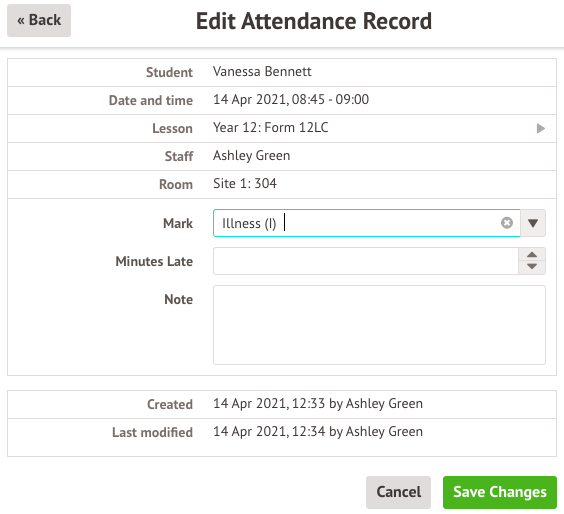564x514 pixels.
Task: Save Changes to the attendance record
Action: pyautogui.click(x=500, y=492)
